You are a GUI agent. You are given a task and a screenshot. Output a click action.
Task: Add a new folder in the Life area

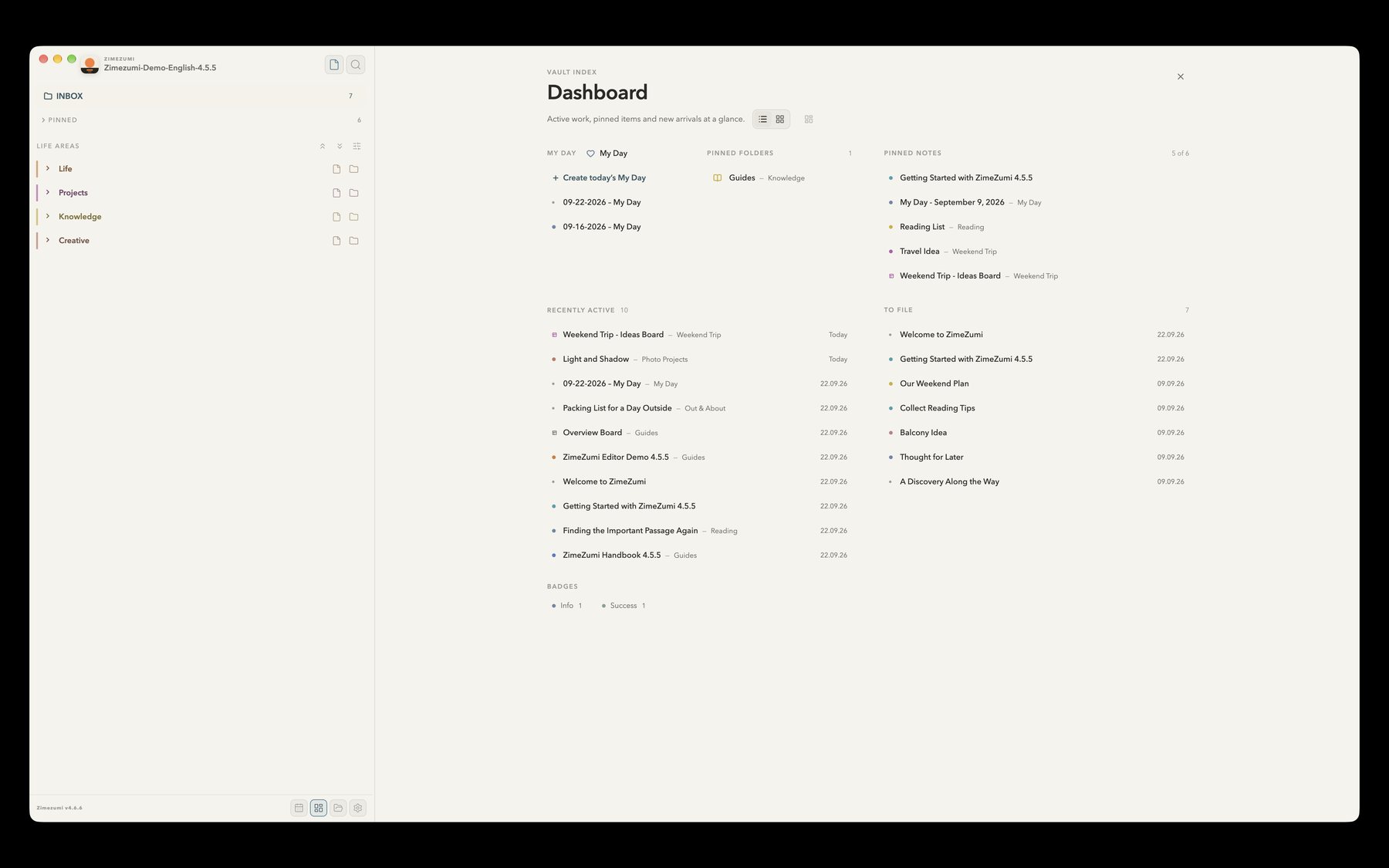tap(354, 169)
